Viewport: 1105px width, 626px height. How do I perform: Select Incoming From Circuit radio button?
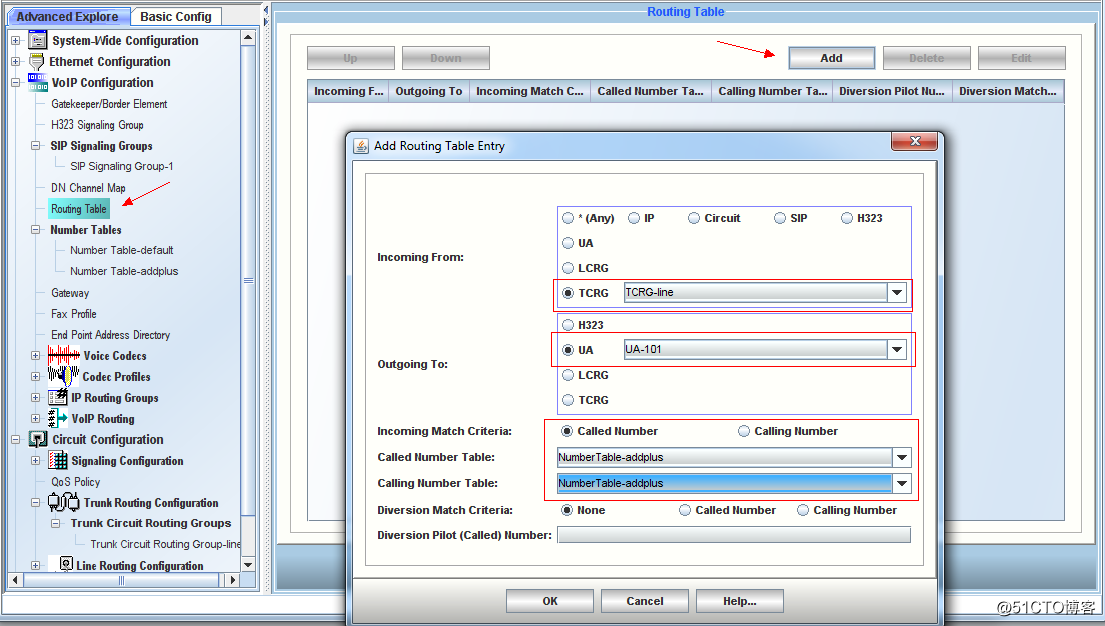[694, 219]
